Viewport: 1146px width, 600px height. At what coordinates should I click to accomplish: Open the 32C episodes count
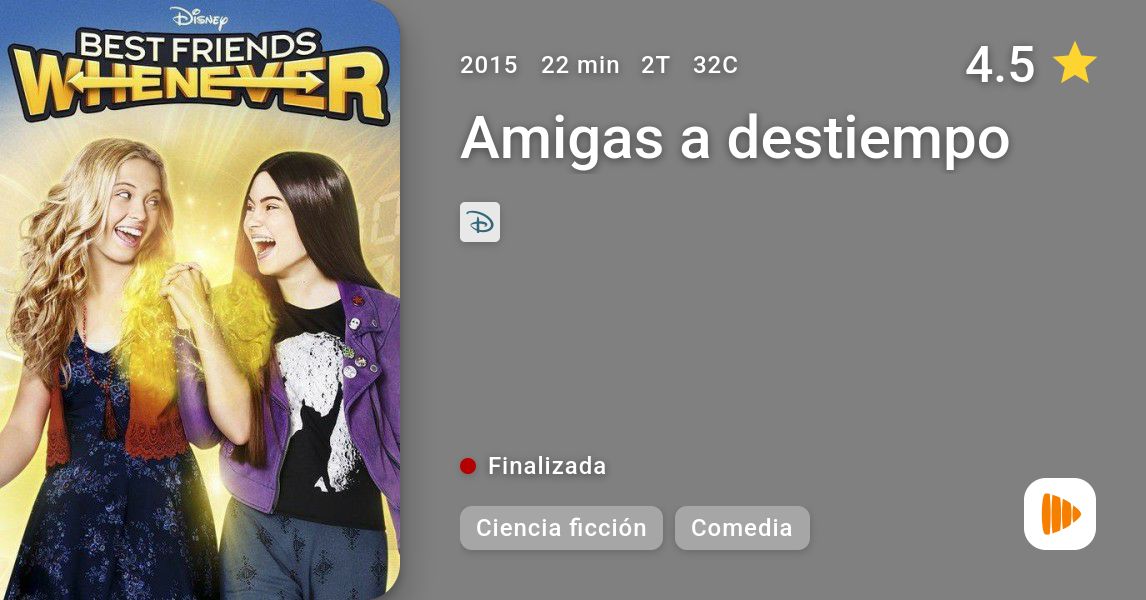pos(716,65)
